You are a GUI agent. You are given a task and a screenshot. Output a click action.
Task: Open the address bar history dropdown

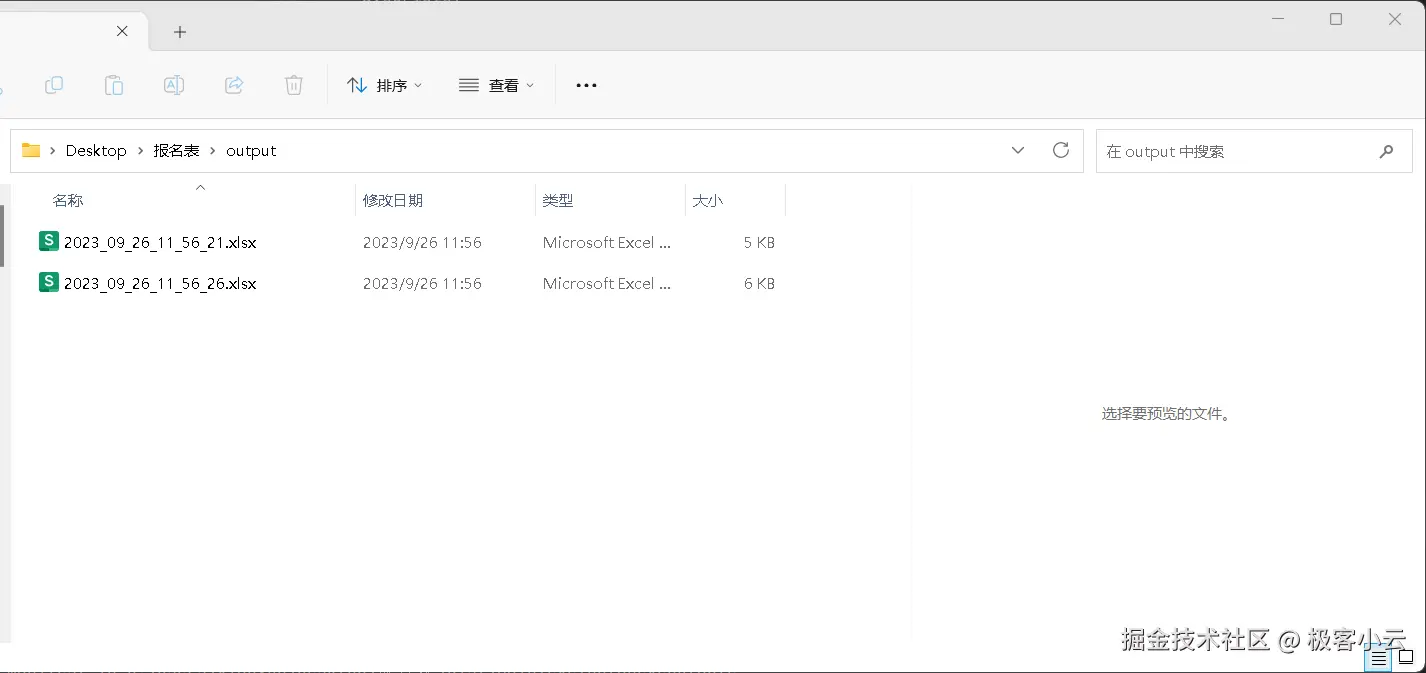click(1018, 150)
